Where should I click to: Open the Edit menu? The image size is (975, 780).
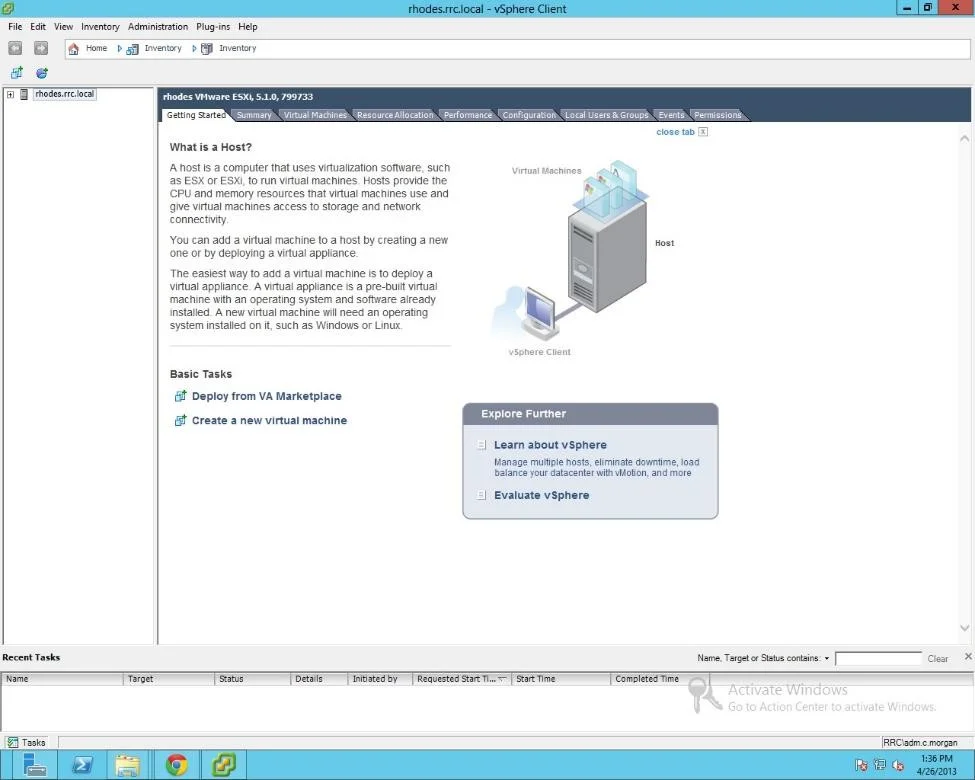pyautogui.click(x=38, y=27)
